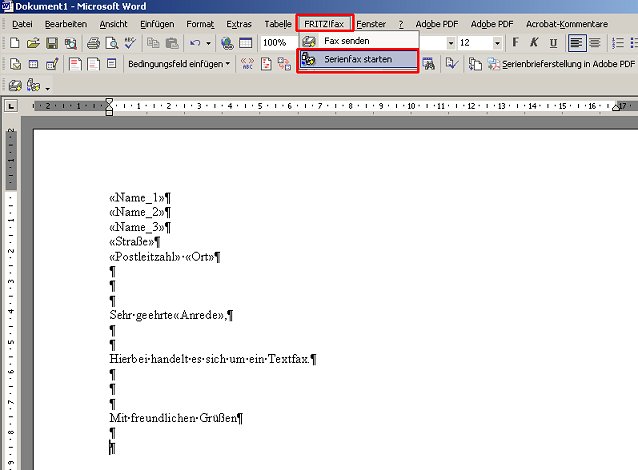
Task: Open data source icon in mail merge toolbar
Action: click(x=33, y=64)
